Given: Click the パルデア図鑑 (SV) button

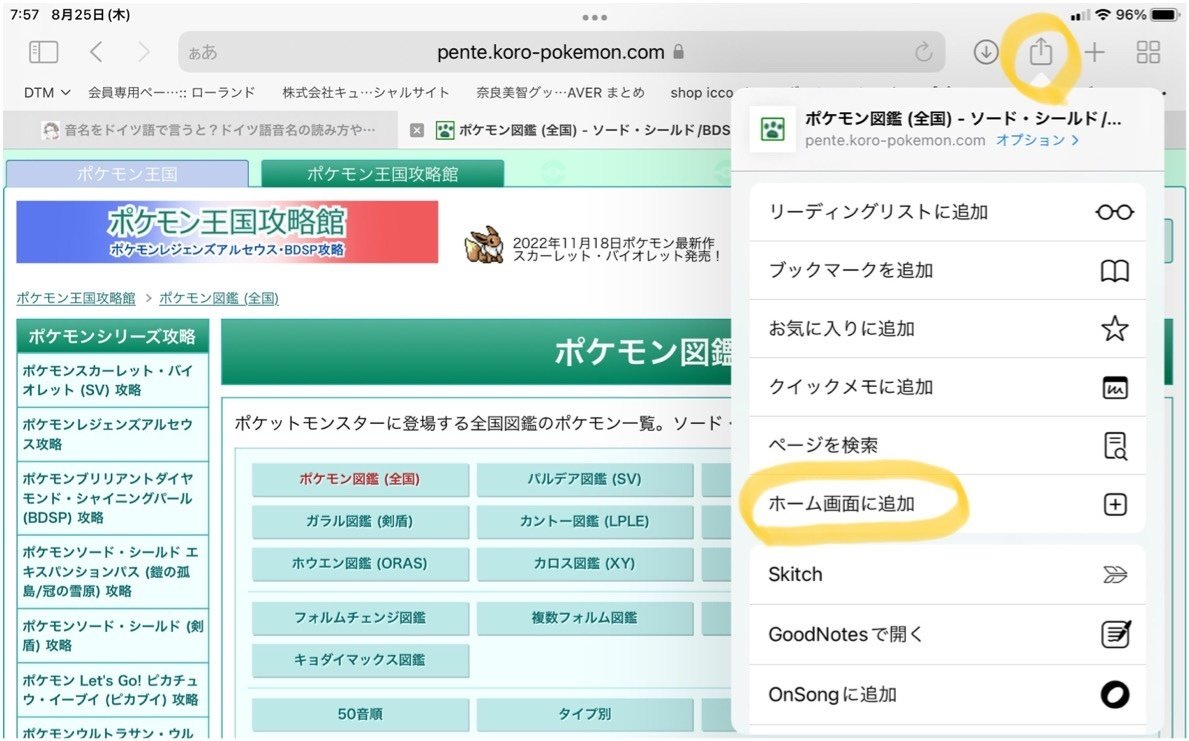Looking at the screenshot, I should pyautogui.click(x=585, y=479).
